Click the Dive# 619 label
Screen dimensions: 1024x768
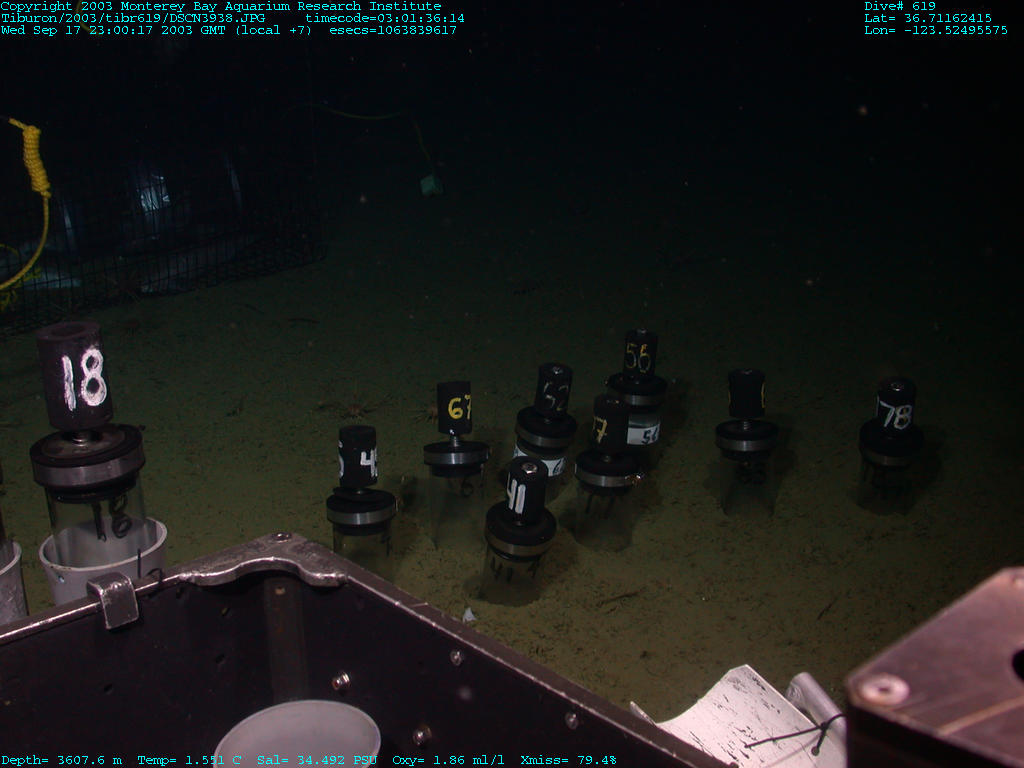pyautogui.click(x=900, y=6)
